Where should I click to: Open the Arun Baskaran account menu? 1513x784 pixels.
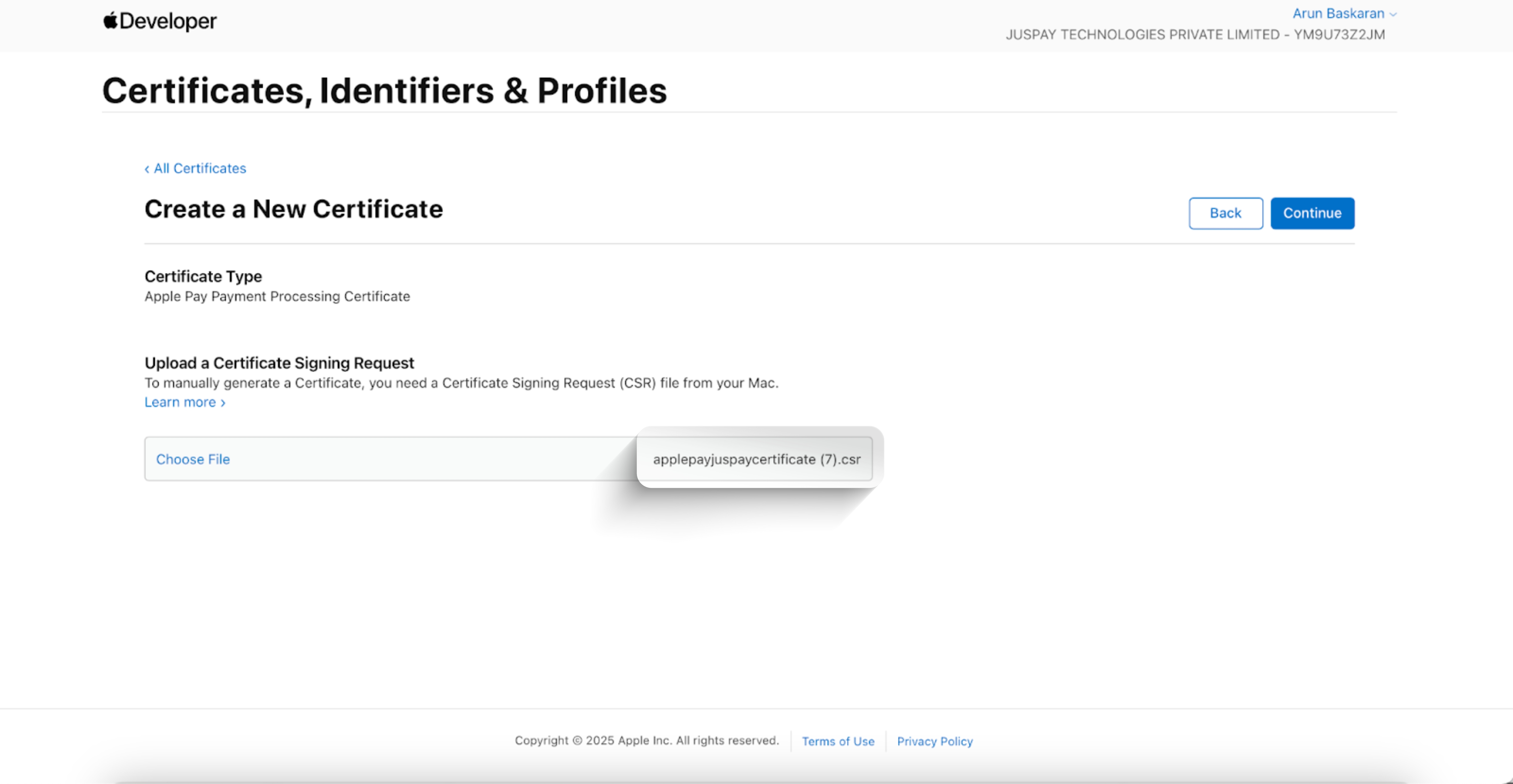(1338, 14)
